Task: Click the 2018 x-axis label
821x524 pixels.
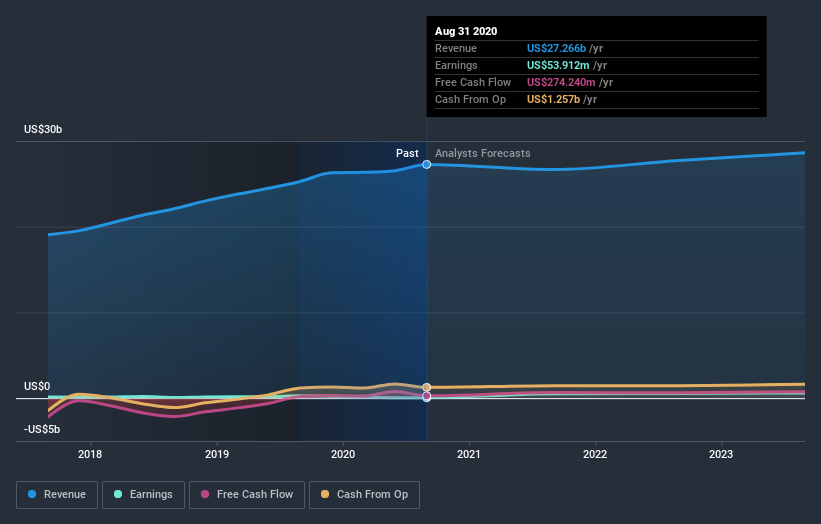Action: pos(90,454)
